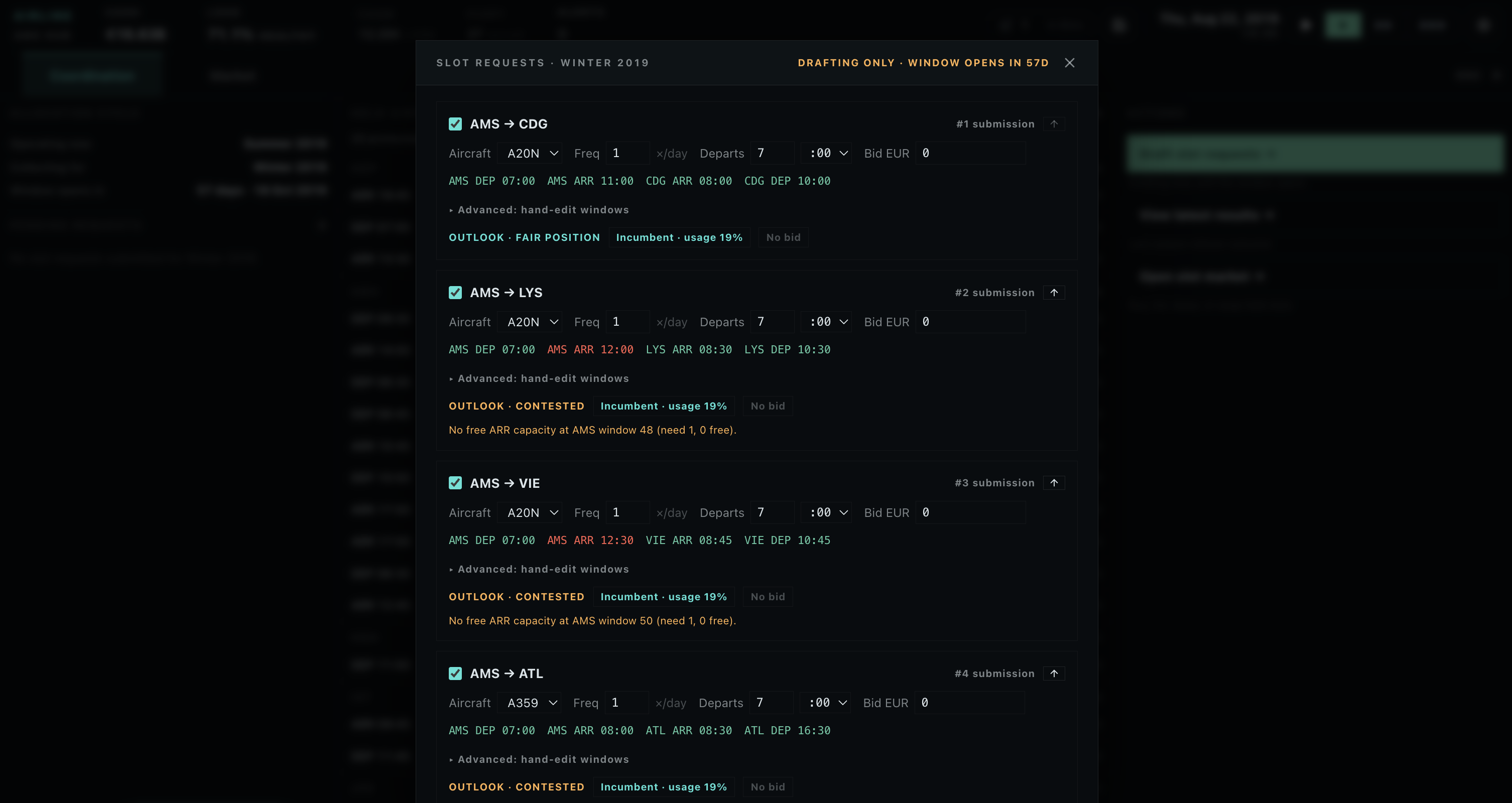Open Aircraft dropdown for AMS → LYS
The width and height of the screenshot is (1512, 803).
coord(530,322)
